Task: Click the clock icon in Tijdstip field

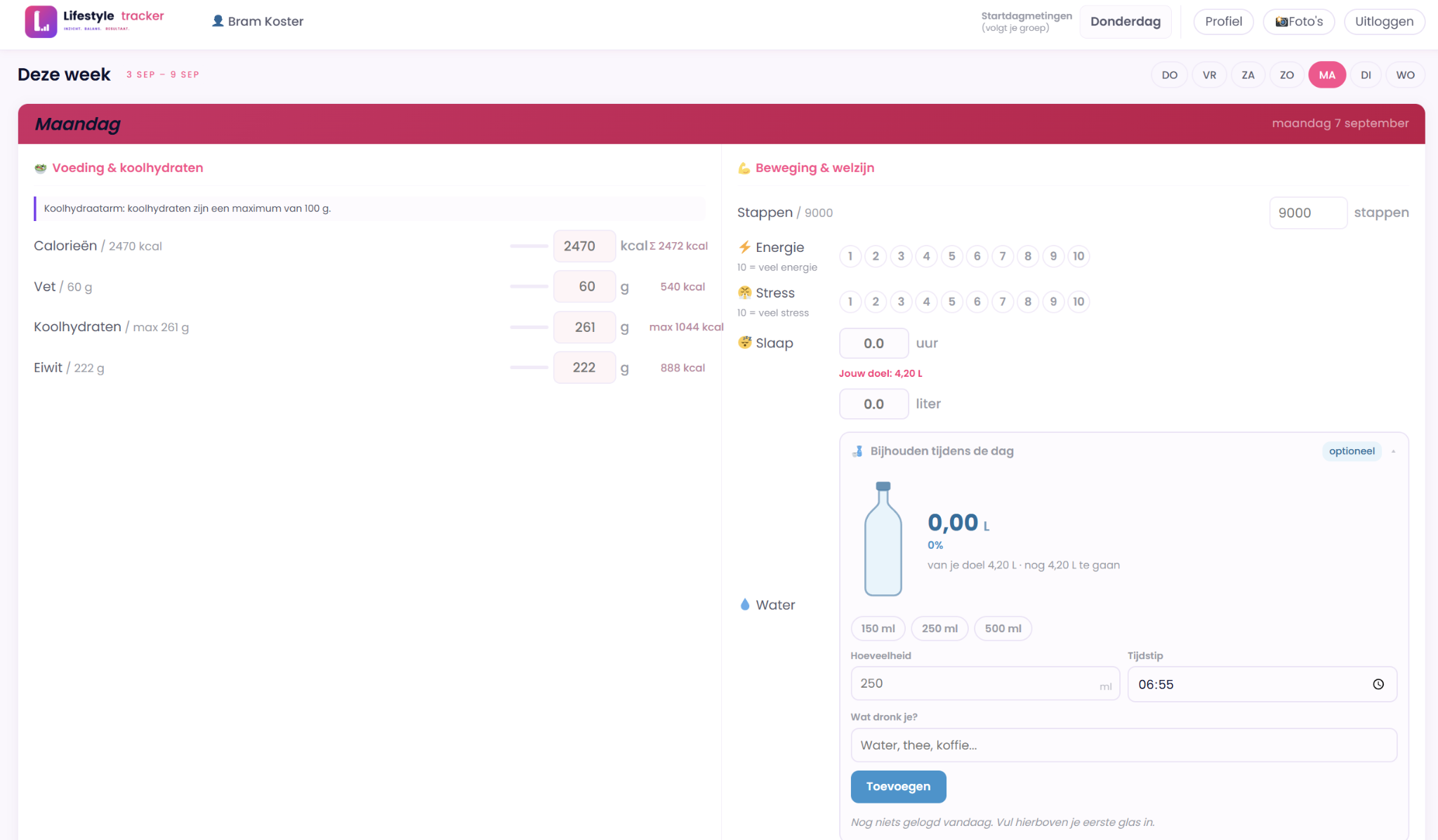Action: click(x=1378, y=684)
